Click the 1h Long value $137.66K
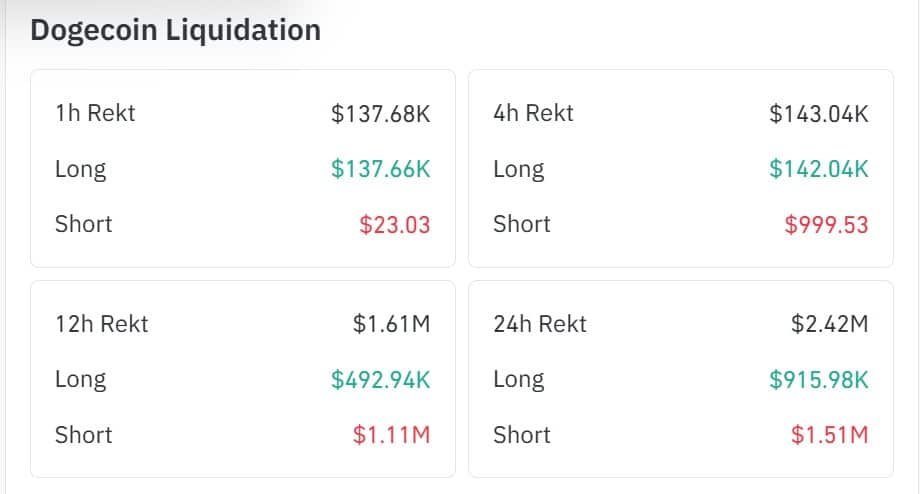This screenshot has height=494, width=920. click(380, 169)
